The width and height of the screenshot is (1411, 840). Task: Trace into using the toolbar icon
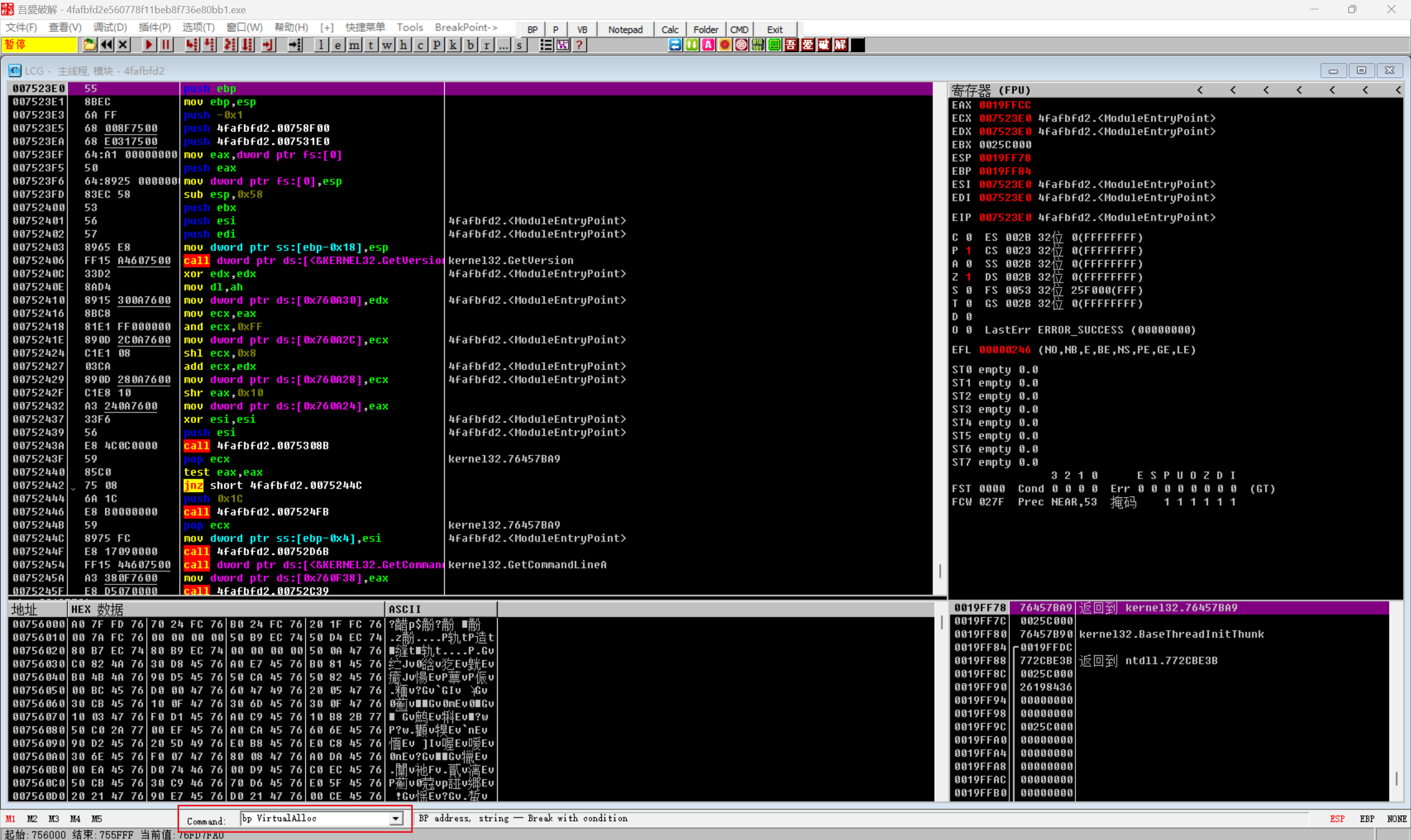[230, 45]
